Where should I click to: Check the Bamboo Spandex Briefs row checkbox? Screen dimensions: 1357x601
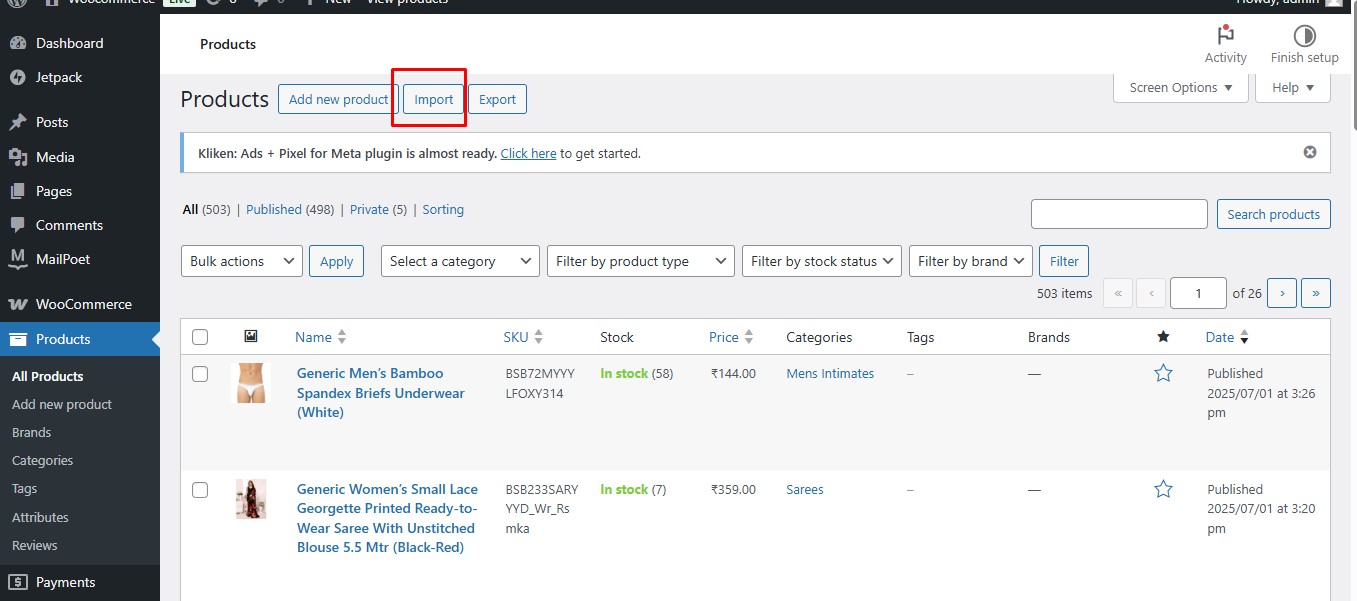(x=200, y=373)
